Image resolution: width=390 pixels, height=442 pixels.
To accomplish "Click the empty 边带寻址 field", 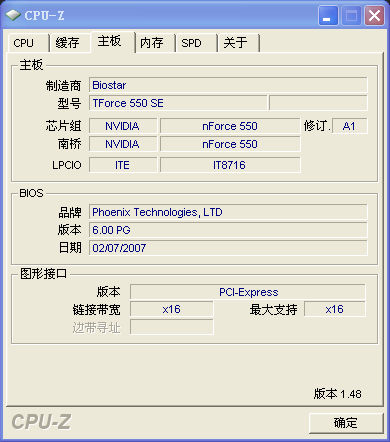I will 171,327.
